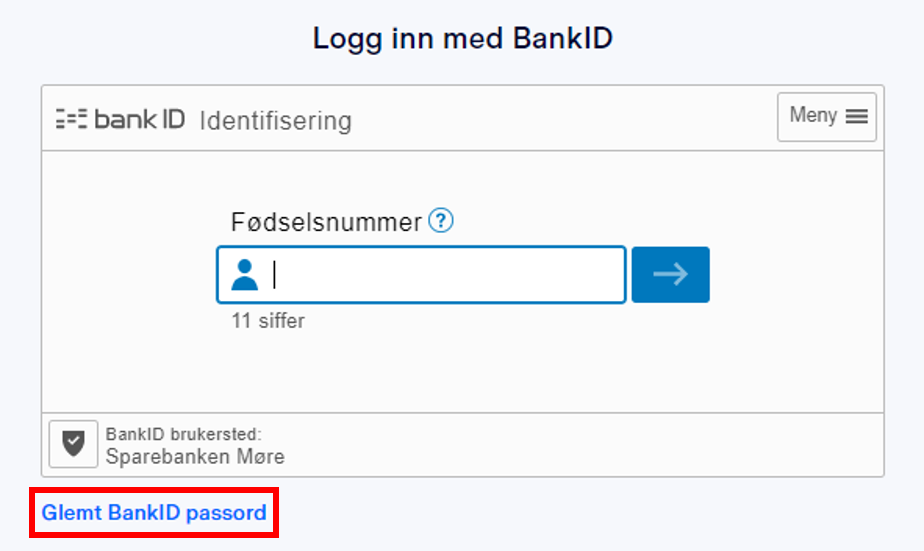The image size is (924, 551).
Task: Click the white arrow inside blue button
Action: (671, 274)
